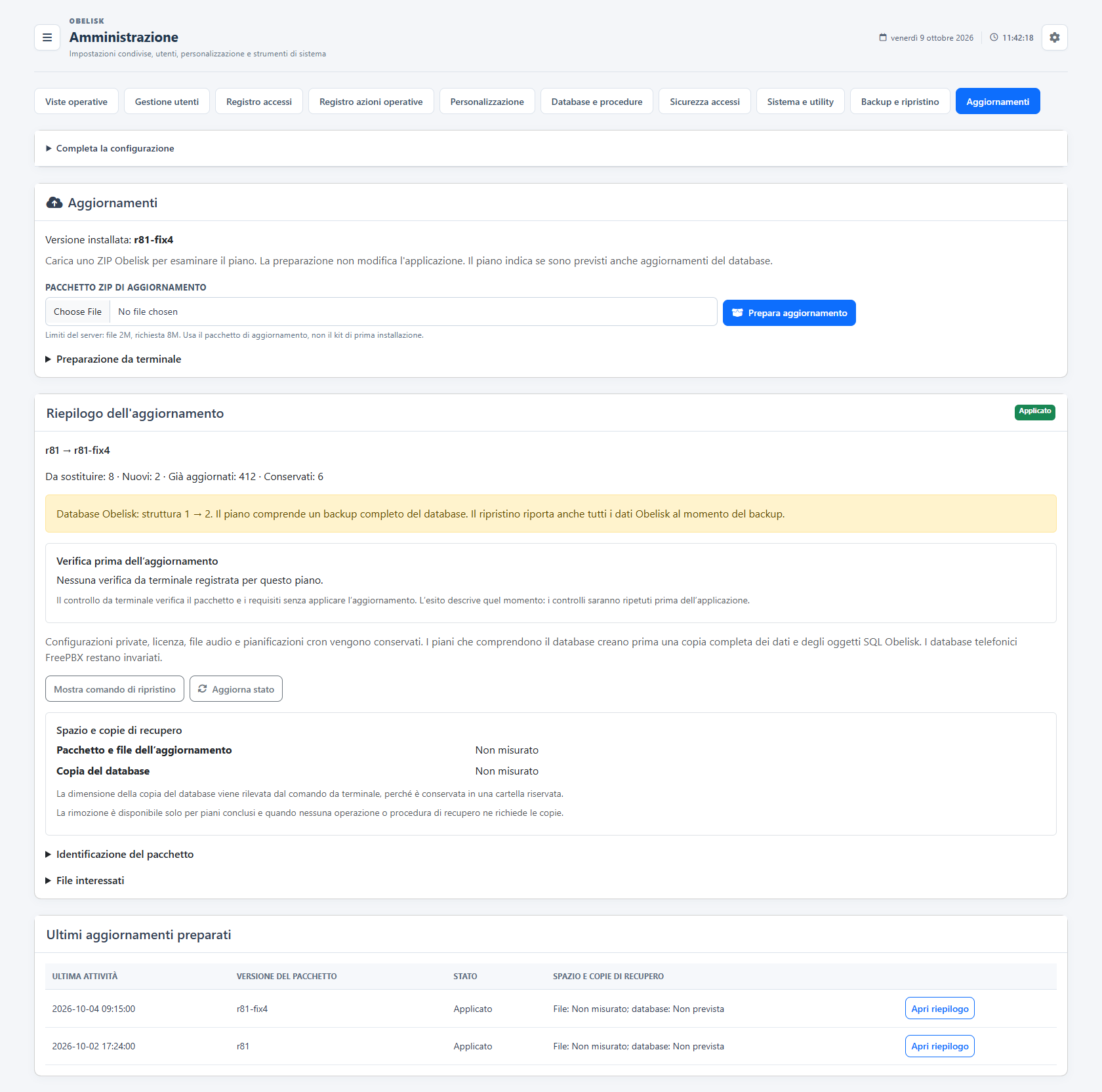The image size is (1102, 1092).
Task: Click the file input 'No file chosen' field
Action: tap(381, 312)
